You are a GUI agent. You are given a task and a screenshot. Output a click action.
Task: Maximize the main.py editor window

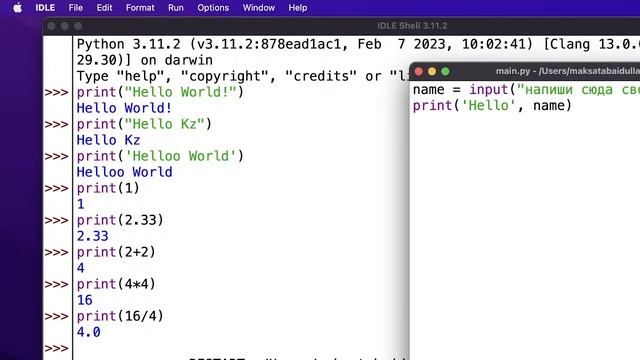445,71
